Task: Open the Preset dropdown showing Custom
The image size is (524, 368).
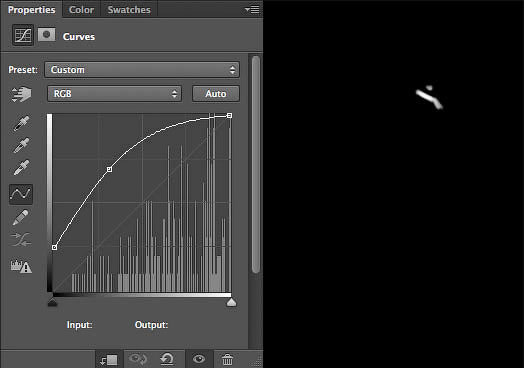Action: [x=142, y=70]
